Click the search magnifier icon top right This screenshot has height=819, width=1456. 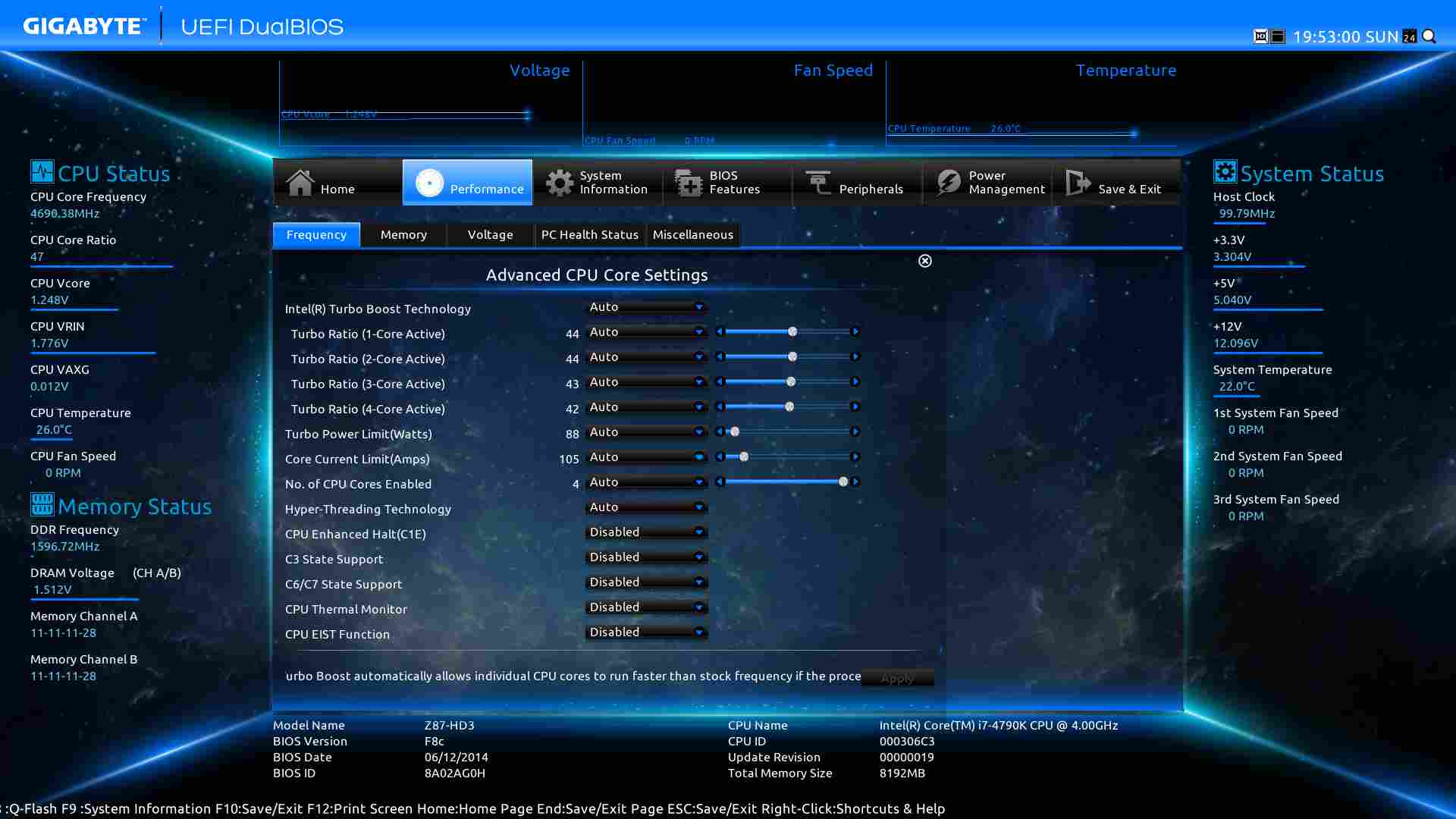[1429, 36]
